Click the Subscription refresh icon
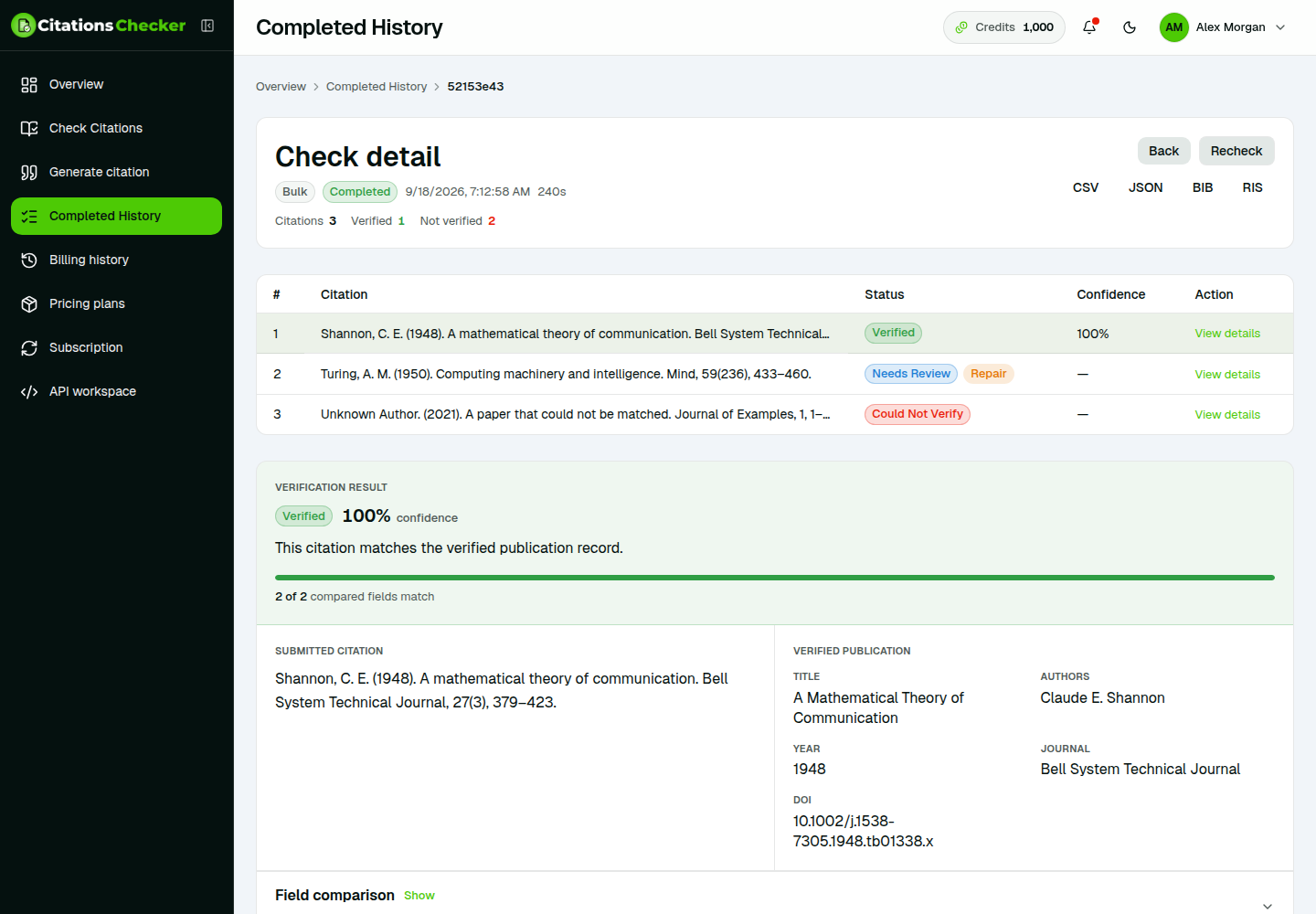The width and height of the screenshot is (1316, 914). click(x=29, y=347)
